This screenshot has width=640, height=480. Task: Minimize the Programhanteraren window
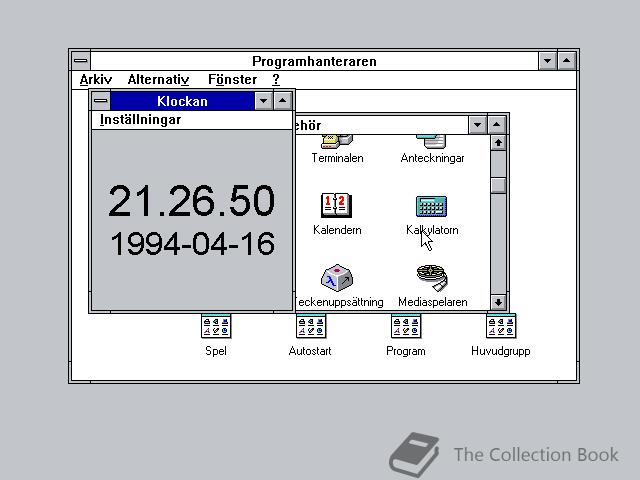pyautogui.click(x=547, y=61)
